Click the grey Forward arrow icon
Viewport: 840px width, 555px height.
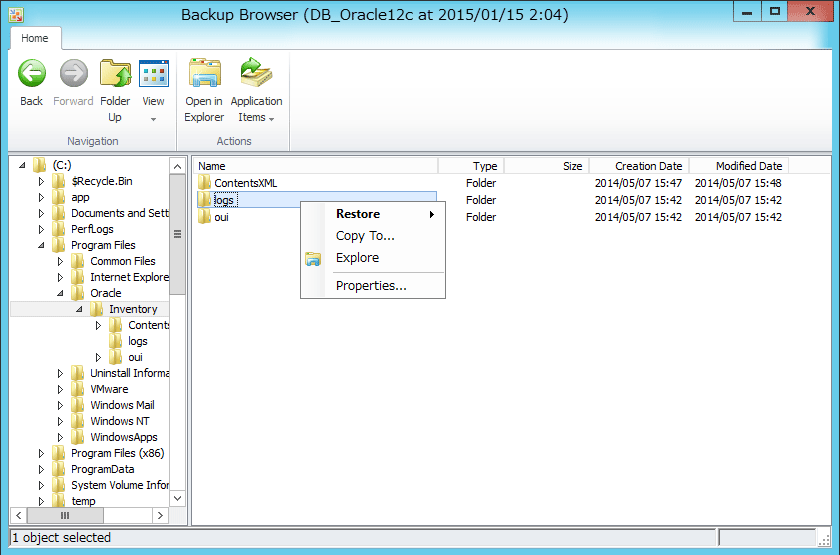pyautogui.click(x=73, y=73)
